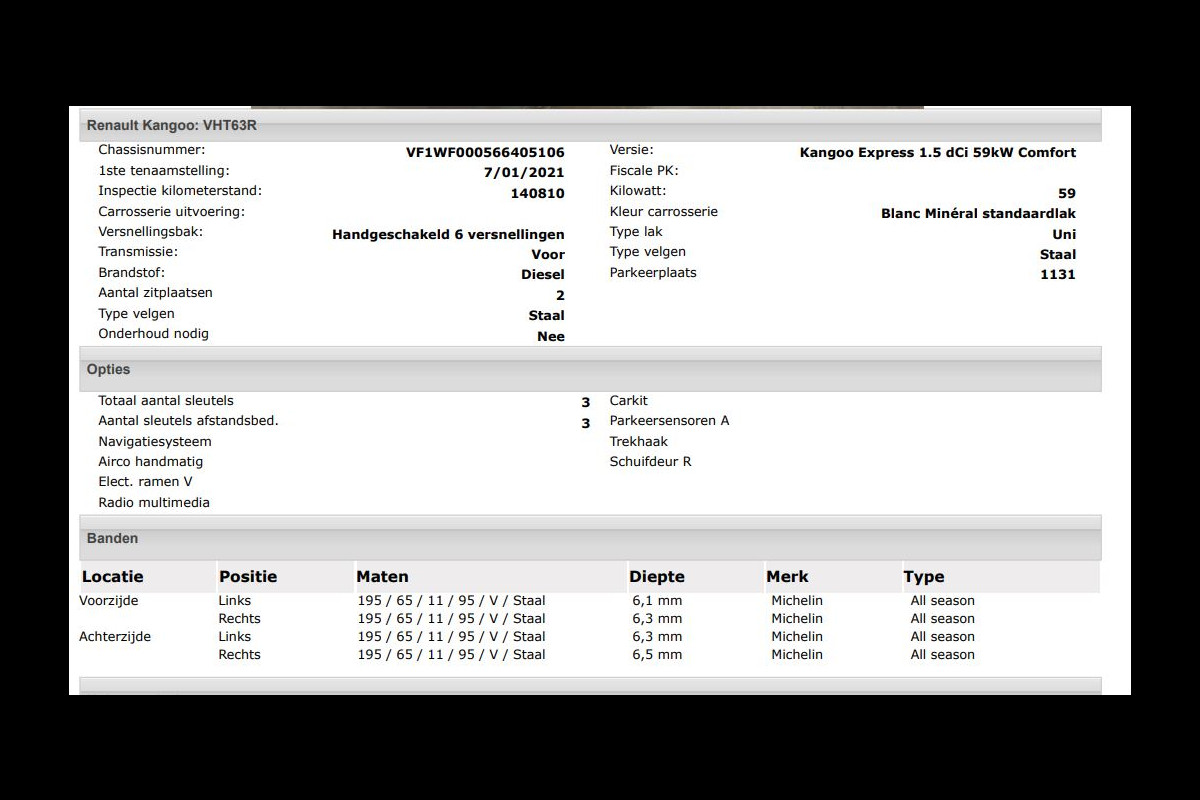Image resolution: width=1200 pixels, height=800 pixels.
Task: Click the Diepte column header
Action: click(657, 577)
